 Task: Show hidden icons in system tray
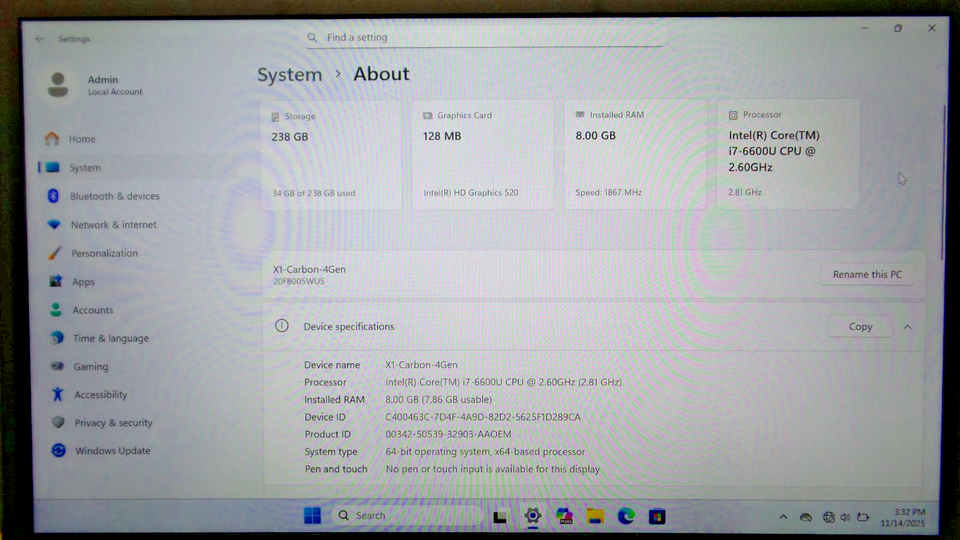point(782,517)
